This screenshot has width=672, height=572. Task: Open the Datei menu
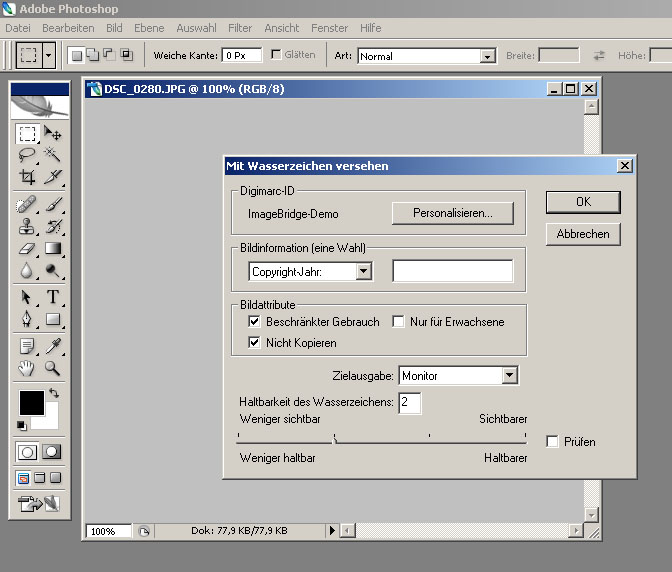pyautogui.click(x=18, y=28)
